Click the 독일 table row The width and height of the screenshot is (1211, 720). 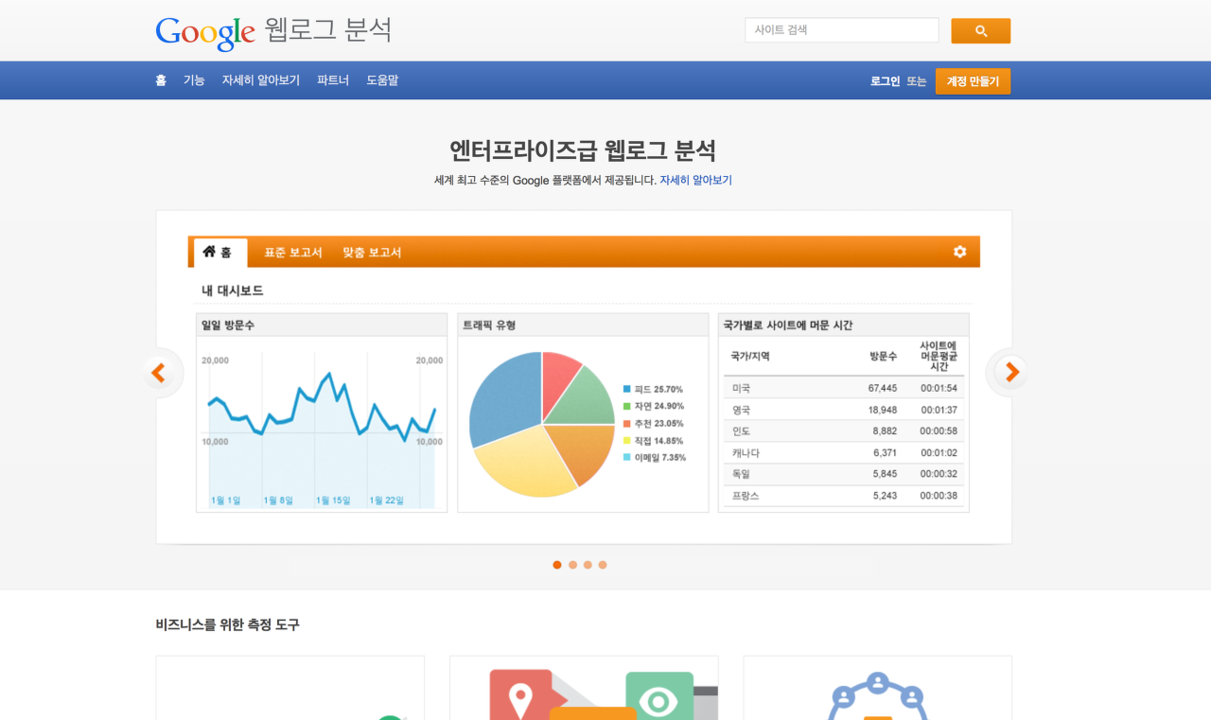tap(844, 474)
